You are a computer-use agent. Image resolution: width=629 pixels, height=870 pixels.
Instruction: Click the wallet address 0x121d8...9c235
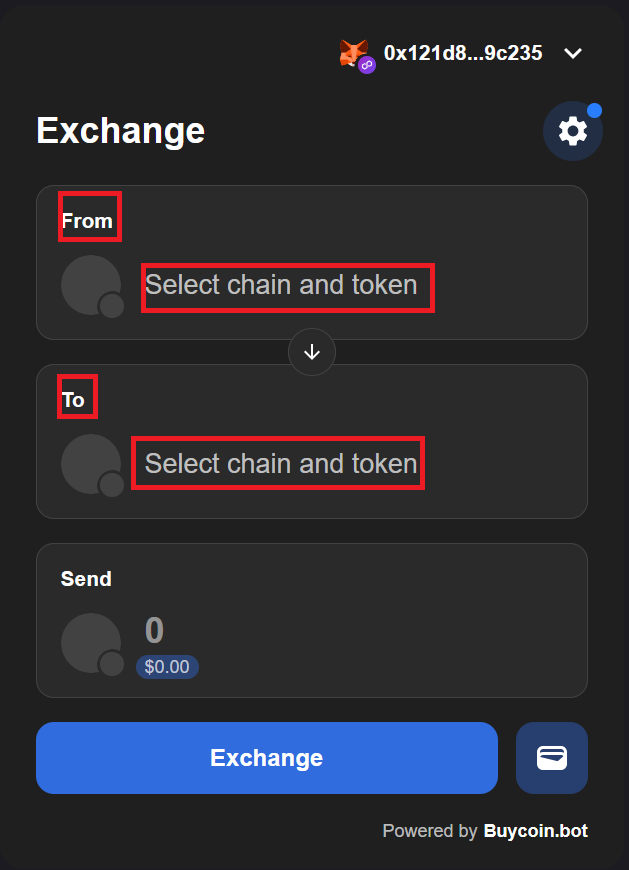click(463, 53)
